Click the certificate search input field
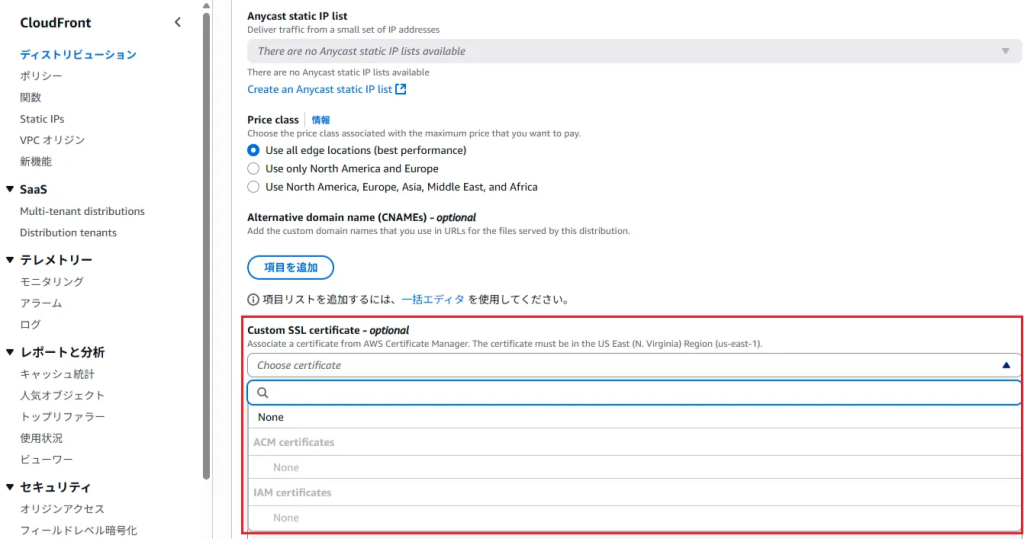This screenshot has height=539, width=1024. click(634, 393)
